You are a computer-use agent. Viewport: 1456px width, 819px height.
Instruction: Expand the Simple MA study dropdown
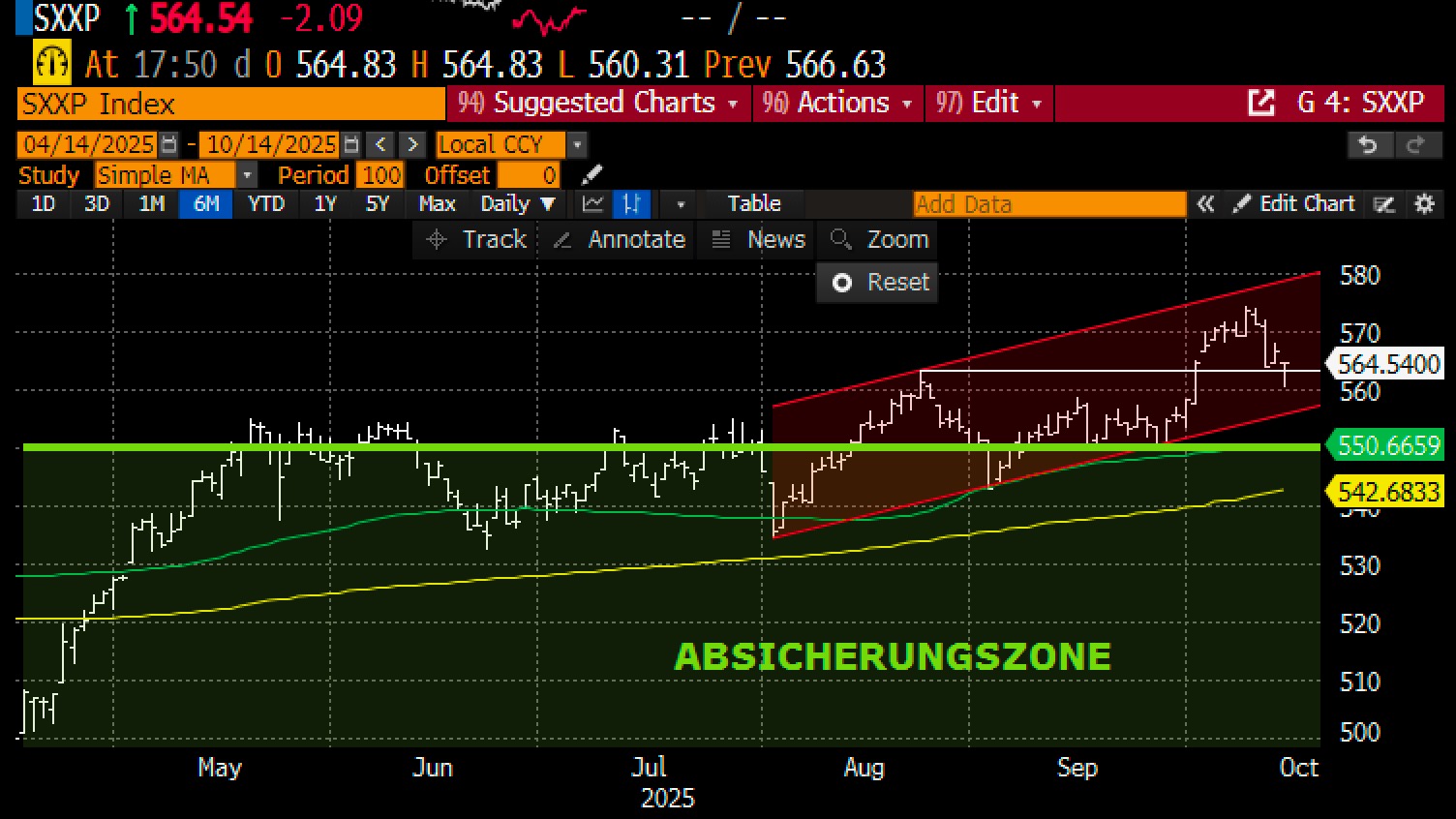tap(248, 175)
